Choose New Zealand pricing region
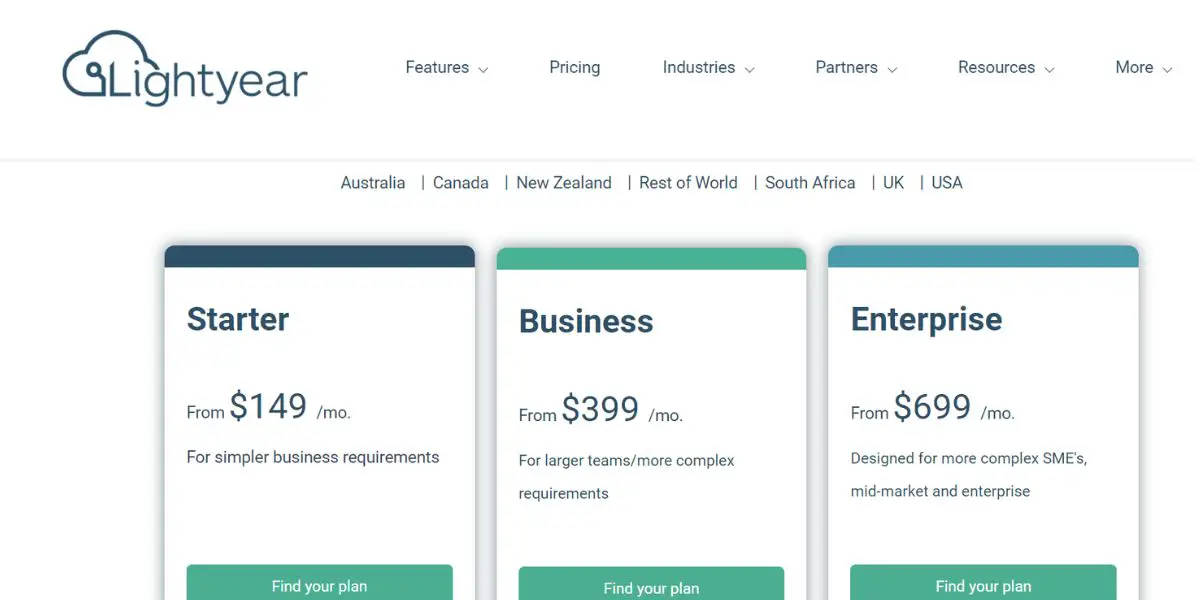 [x=564, y=183]
